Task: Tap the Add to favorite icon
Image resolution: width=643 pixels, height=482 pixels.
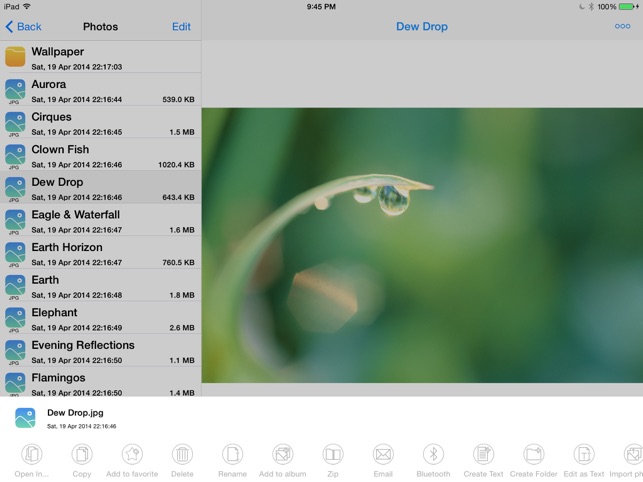Action: point(132,455)
